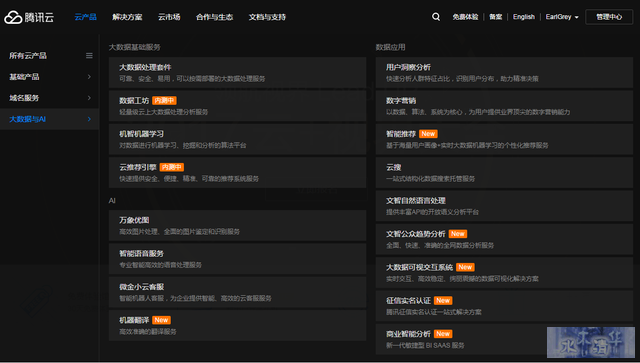Open the 云产品 top menu
Screen dimensions: 640x363
click(86, 17)
